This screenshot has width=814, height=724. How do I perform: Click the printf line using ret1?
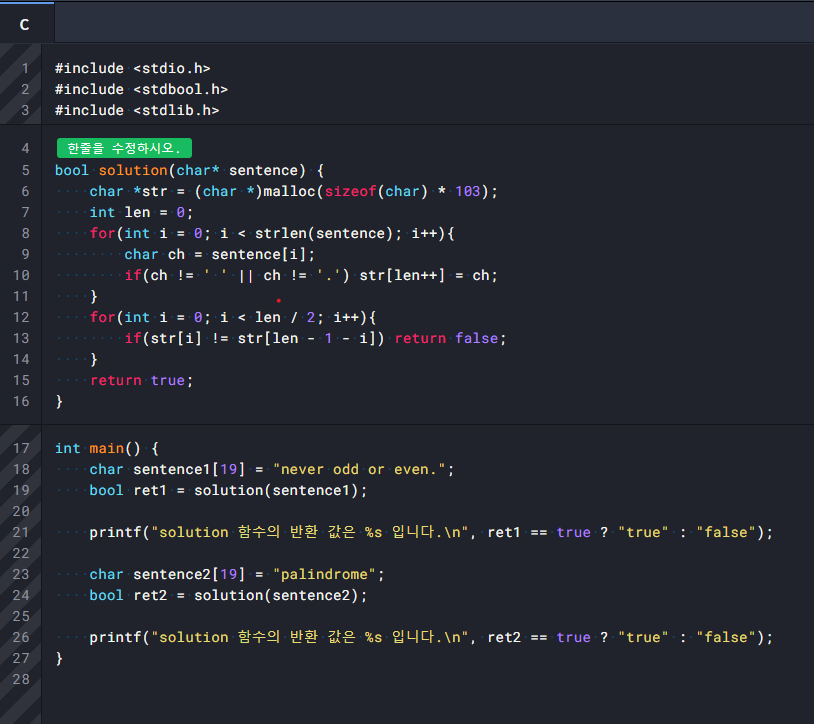(431, 532)
